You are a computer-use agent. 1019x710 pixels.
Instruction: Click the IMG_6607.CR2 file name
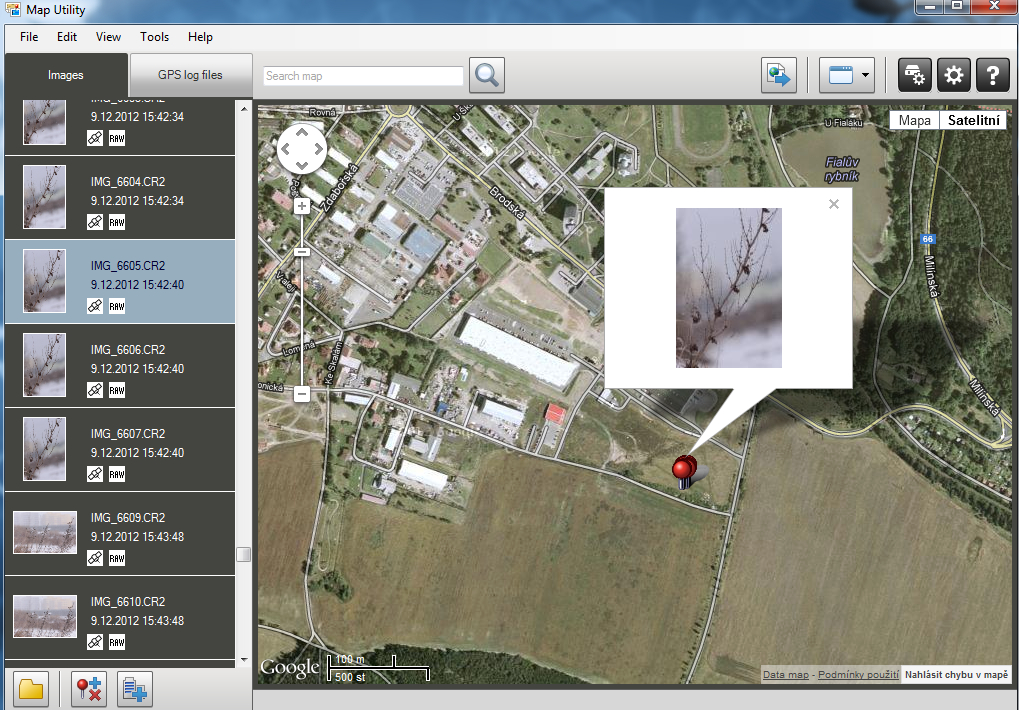128,433
